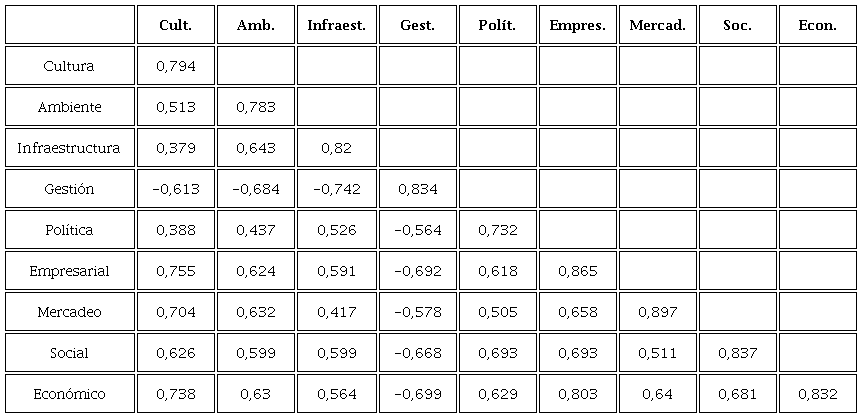Select the Gestión row label
This screenshot has width=862, height=418.
69,189
